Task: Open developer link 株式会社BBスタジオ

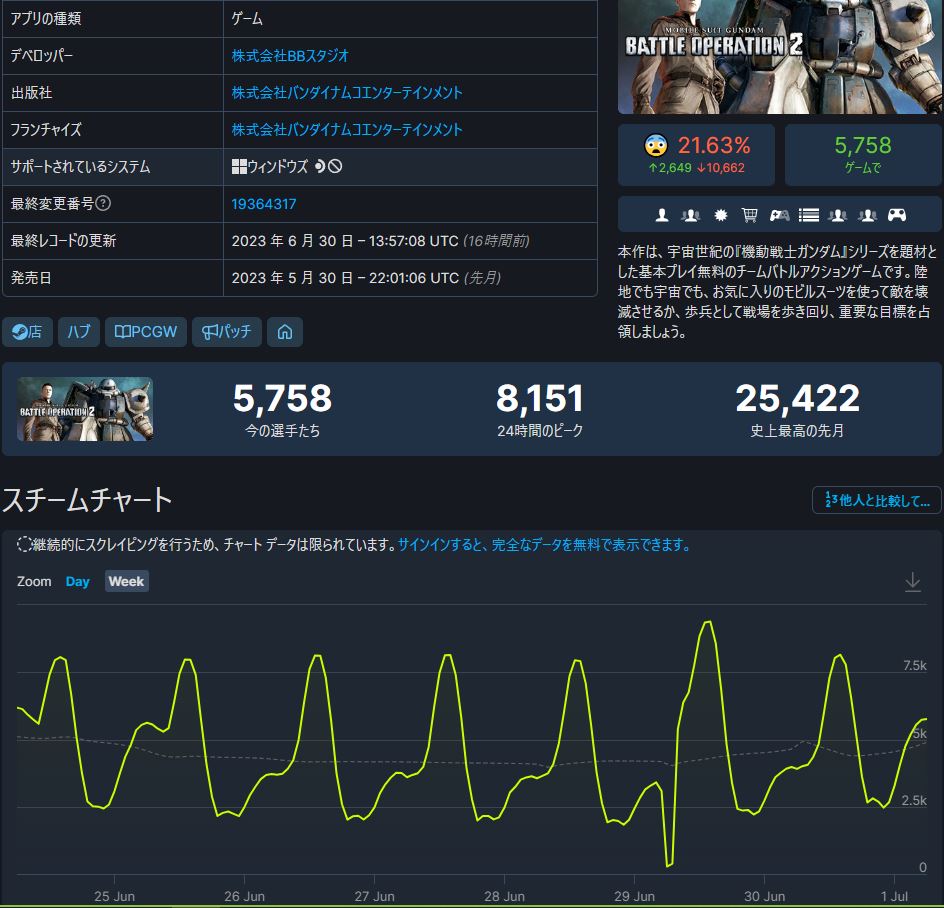Action: click(x=290, y=56)
